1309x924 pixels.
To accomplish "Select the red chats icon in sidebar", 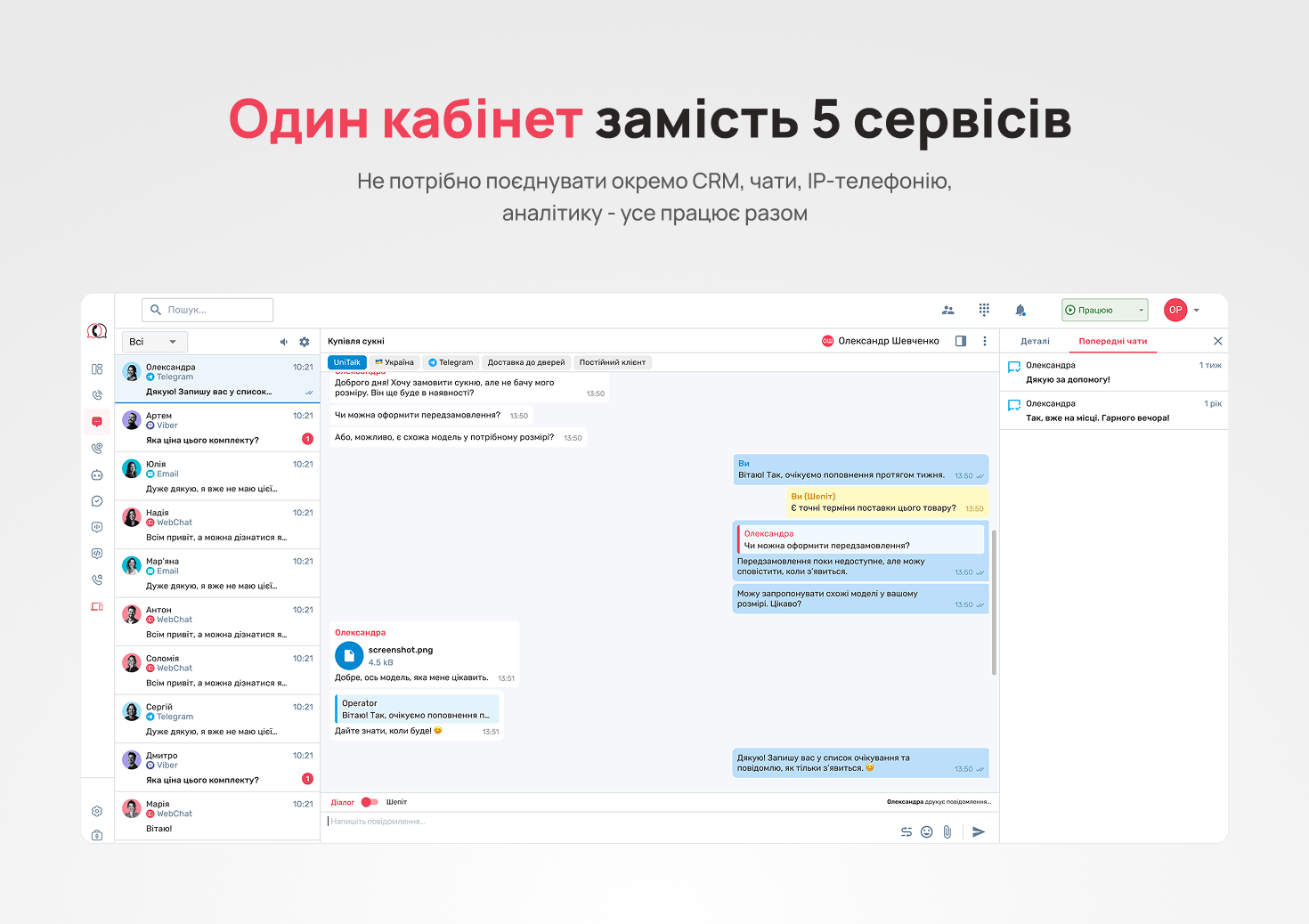I will coord(97,422).
